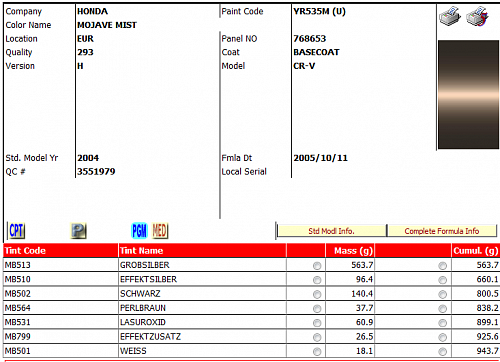500x362 pixels.
Task: Click formula date 2005/10/11
Action: click(321, 158)
